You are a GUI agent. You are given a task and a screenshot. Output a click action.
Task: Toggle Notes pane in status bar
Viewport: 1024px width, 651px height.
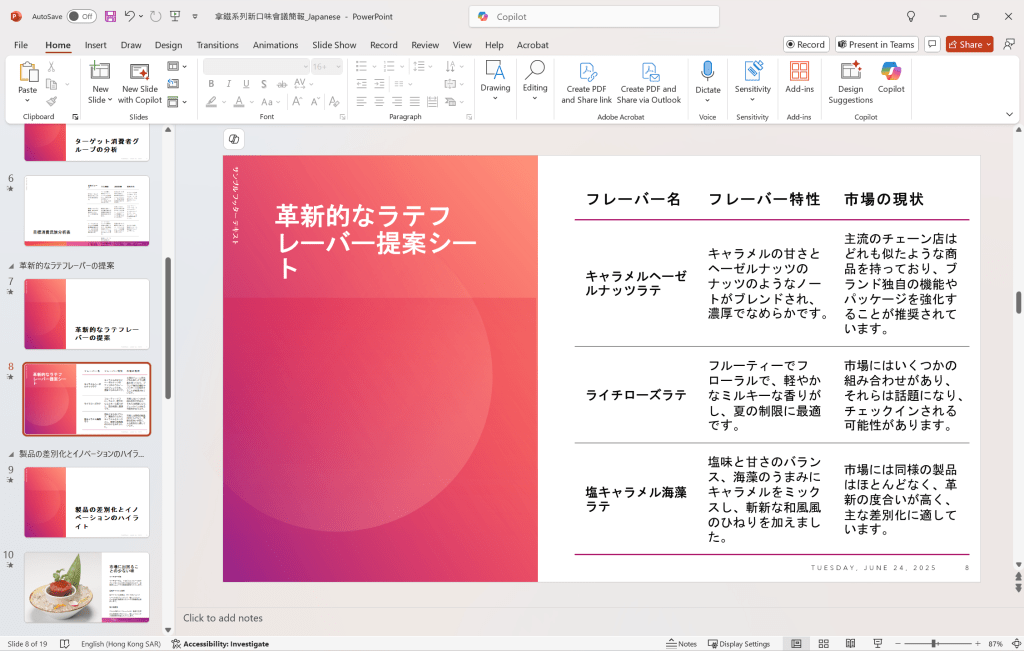tap(681, 644)
